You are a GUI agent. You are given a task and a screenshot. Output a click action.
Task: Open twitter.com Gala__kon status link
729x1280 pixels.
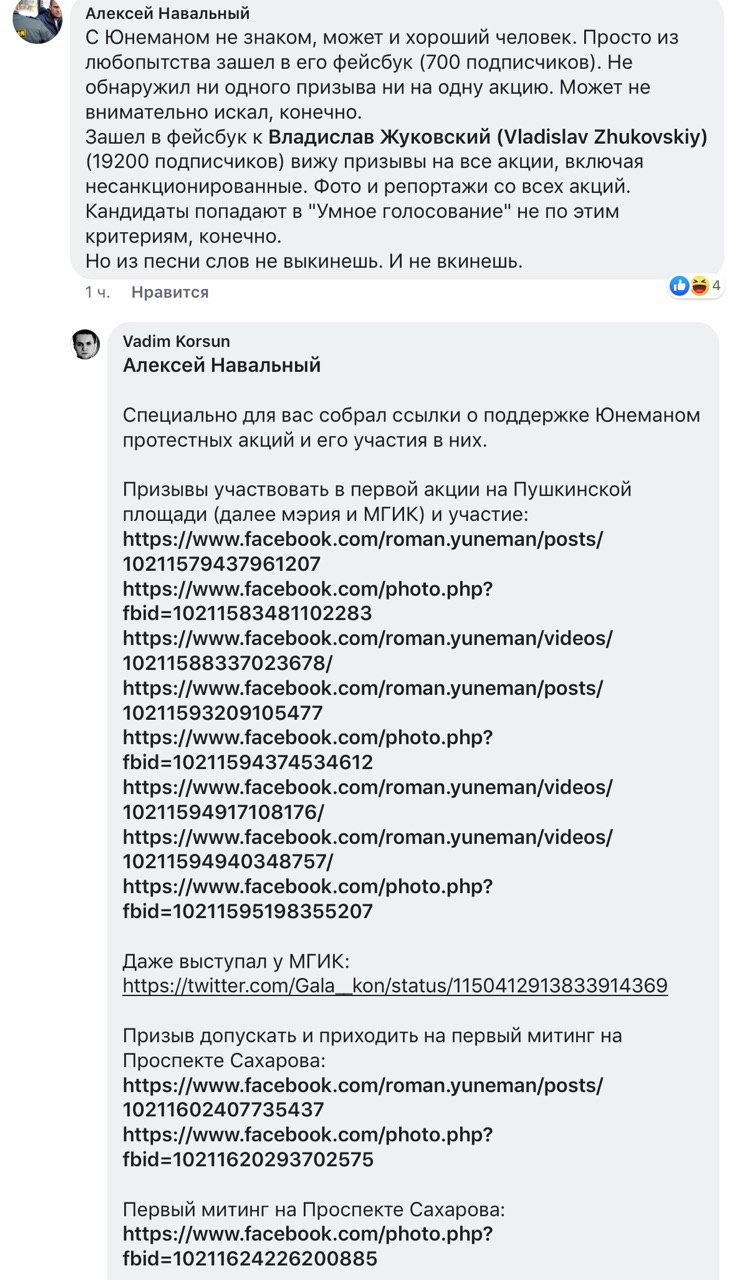395,986
